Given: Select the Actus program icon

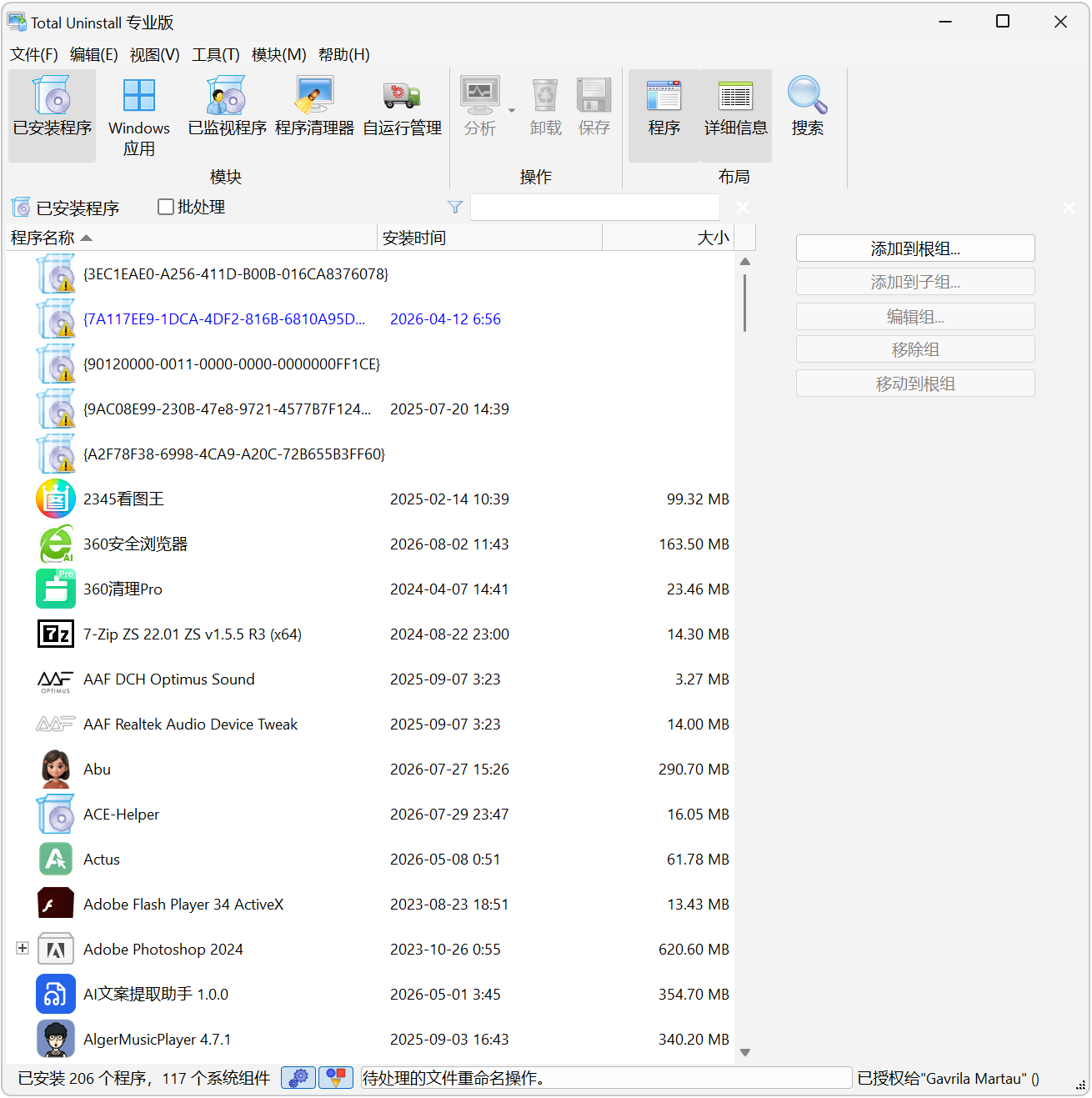Looking at the screenshot, I should (x=56, y=859).
